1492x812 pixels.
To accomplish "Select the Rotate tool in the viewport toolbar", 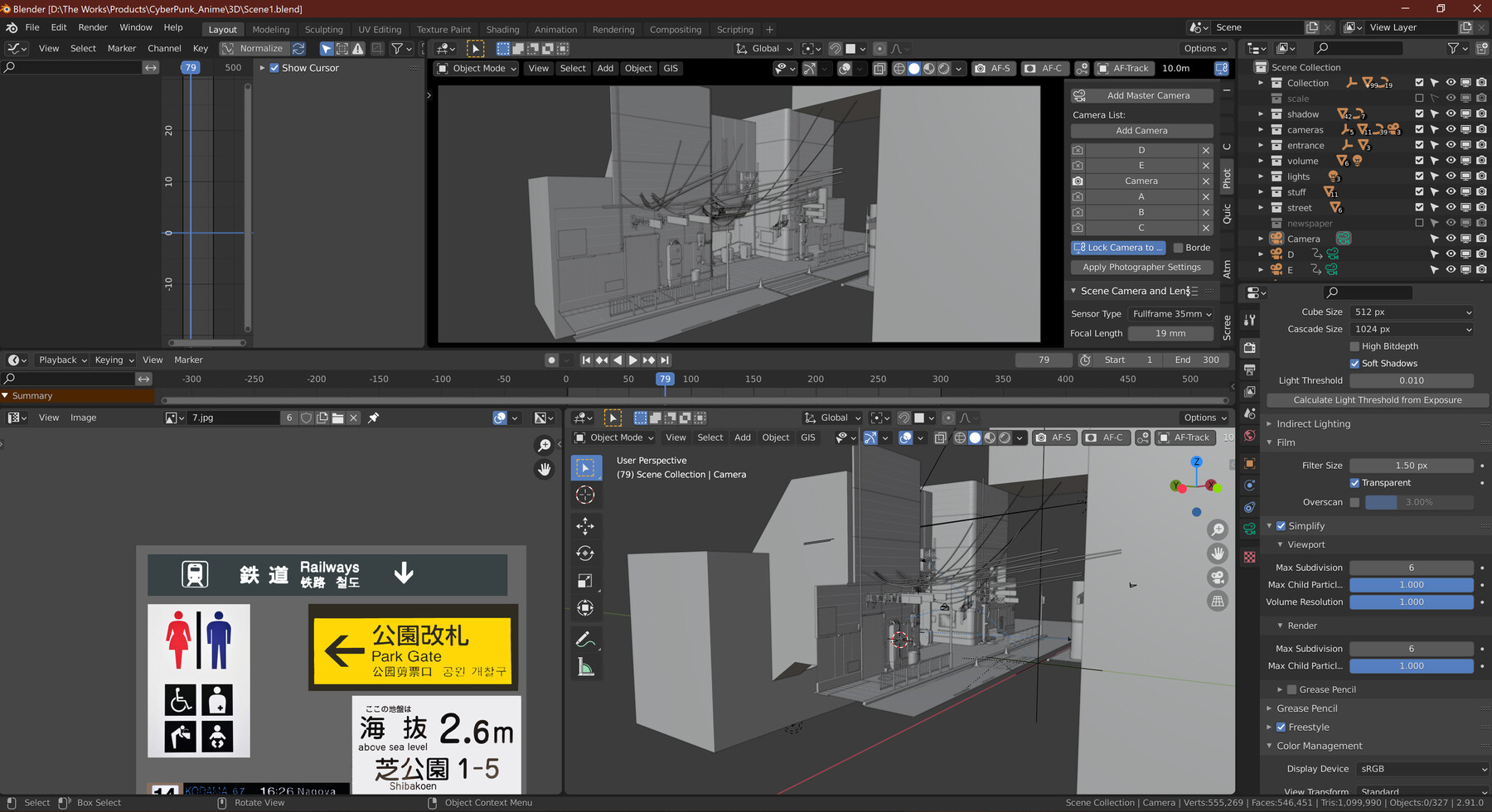I will click(586, 553).
